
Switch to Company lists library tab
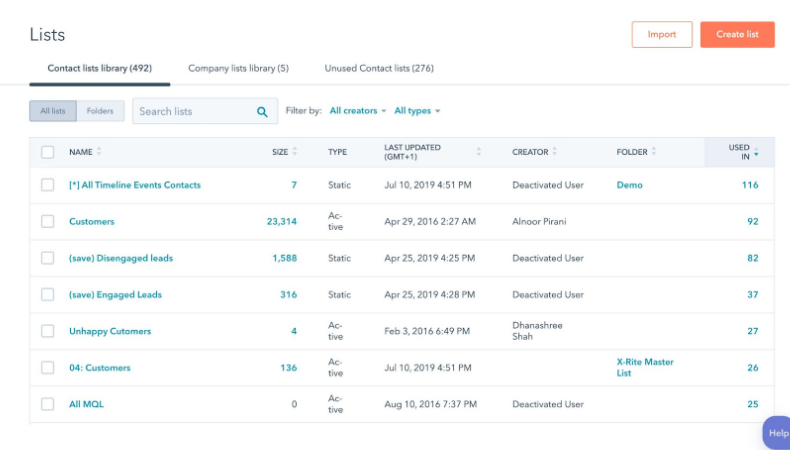click(238, 68)
